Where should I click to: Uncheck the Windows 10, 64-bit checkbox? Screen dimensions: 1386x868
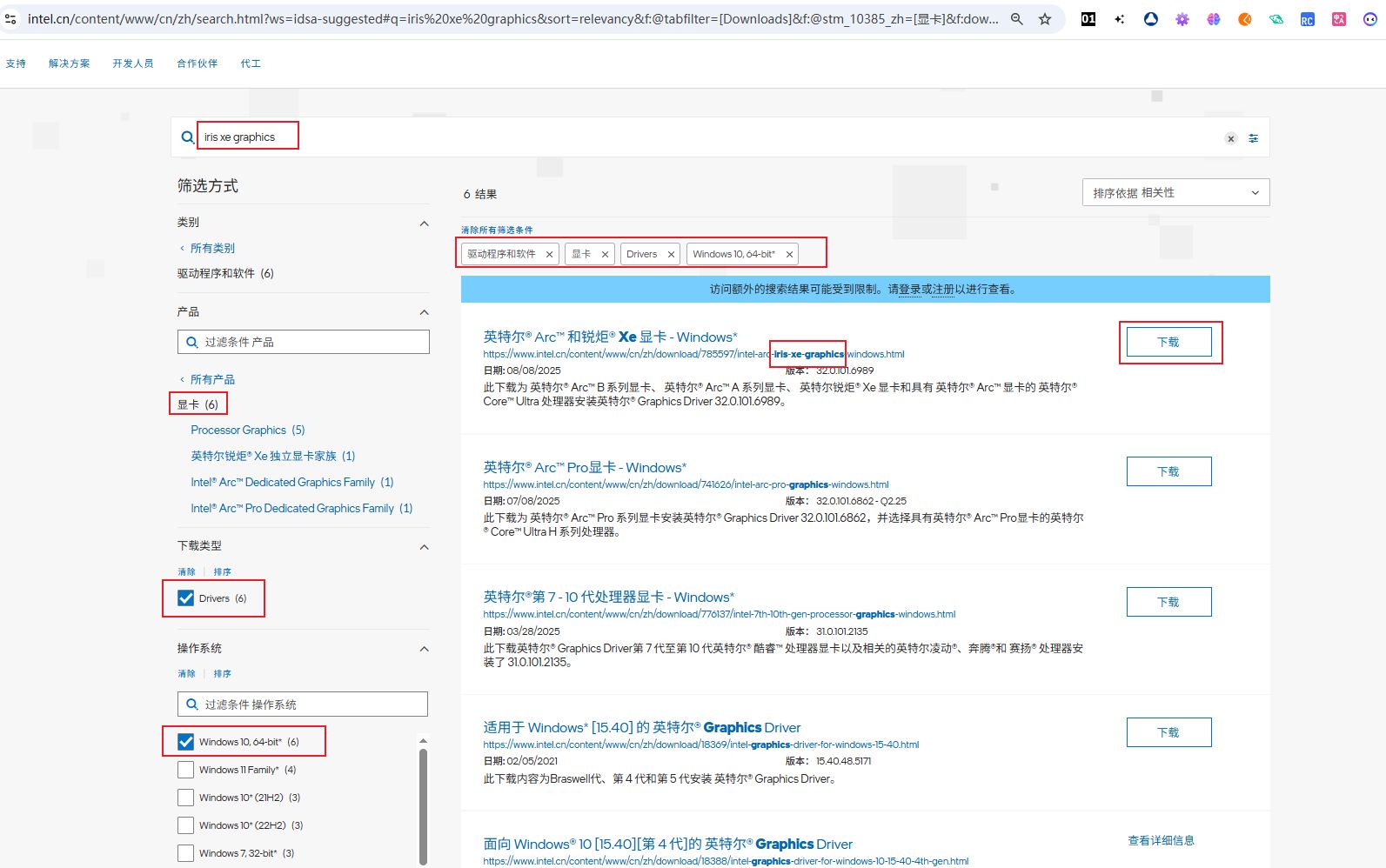[x=186, y=742]
